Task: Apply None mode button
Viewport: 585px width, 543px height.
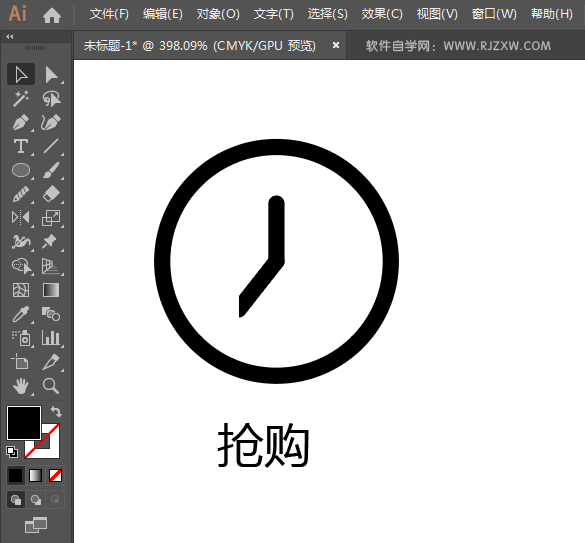Action: [55, 475]
